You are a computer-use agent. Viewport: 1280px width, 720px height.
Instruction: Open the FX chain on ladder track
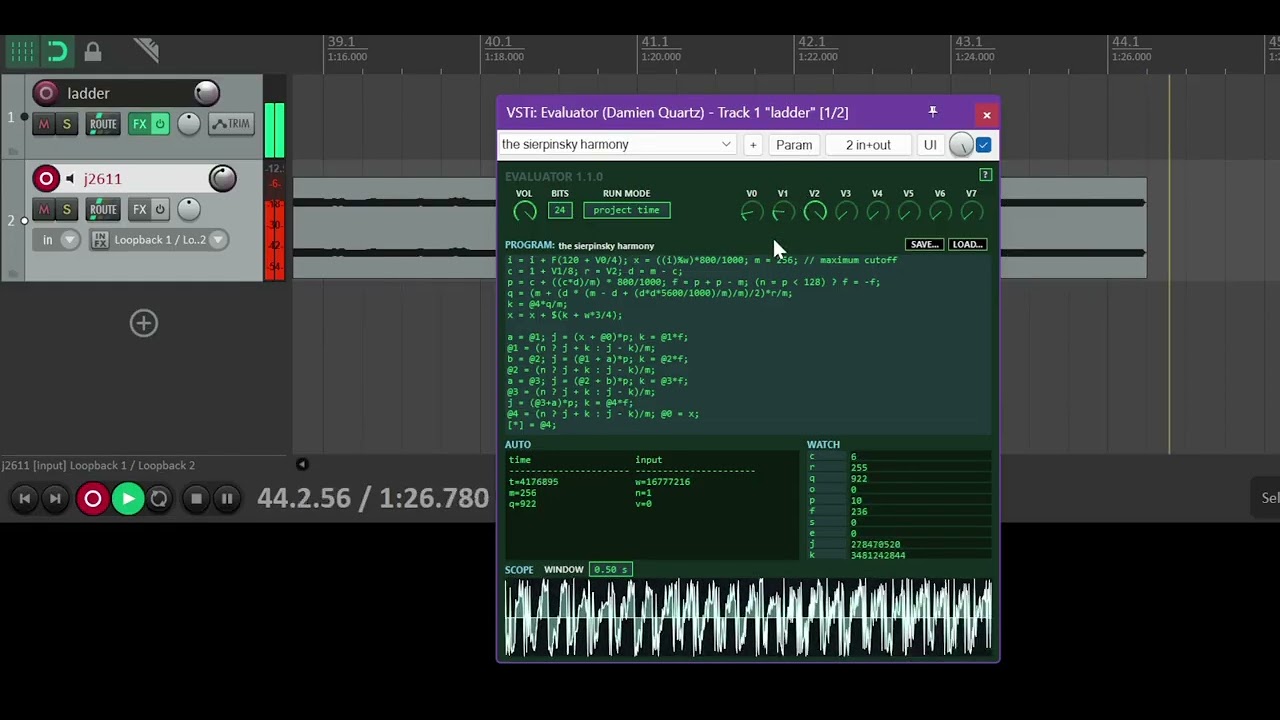pyautogui.click(x=139, y=124)
